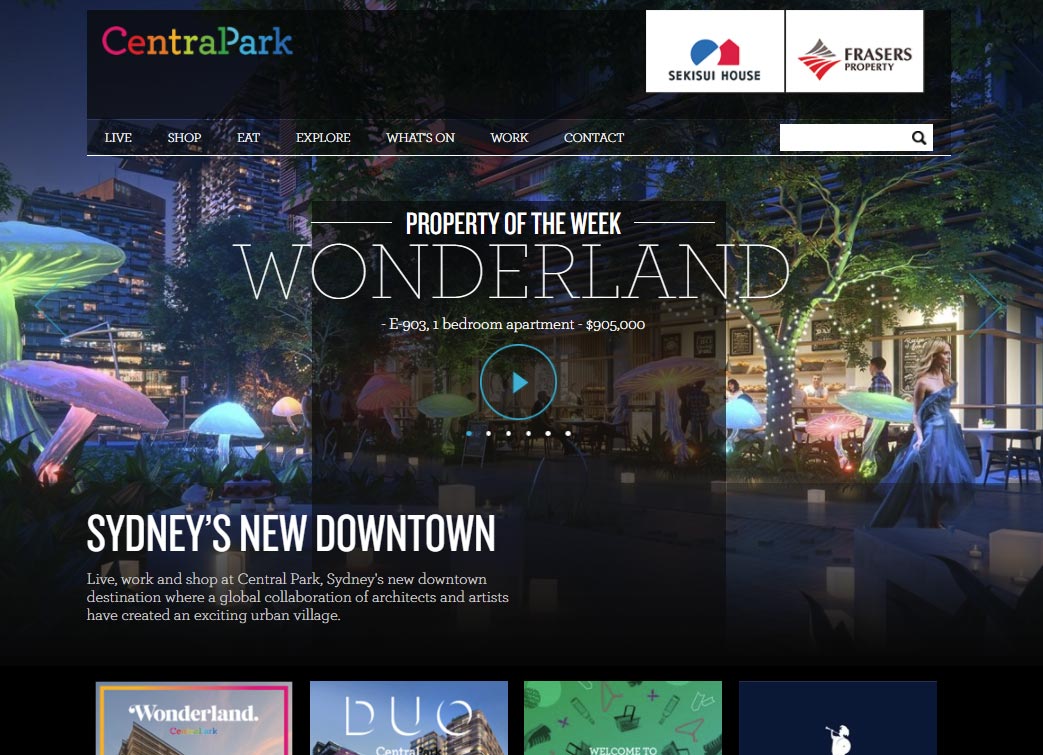
Task: Click the search magnifier icon
Action: point(918,137)
